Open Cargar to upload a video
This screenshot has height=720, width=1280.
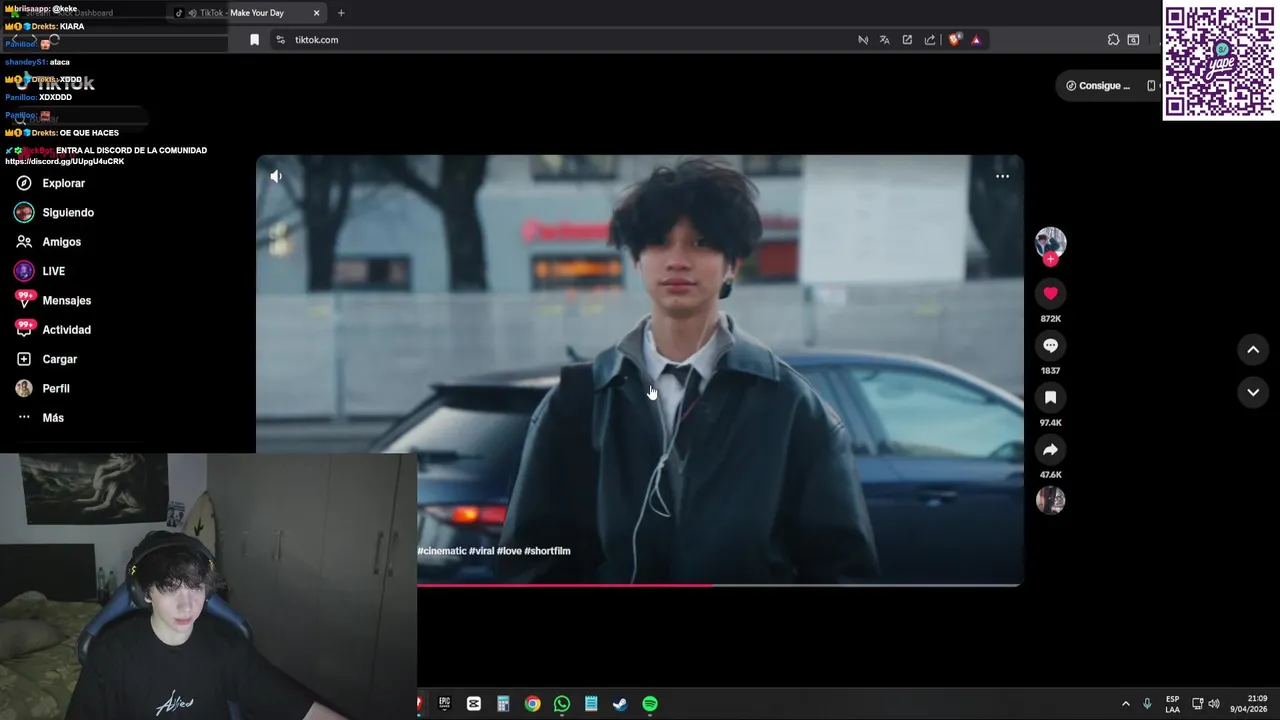point(59,359)
